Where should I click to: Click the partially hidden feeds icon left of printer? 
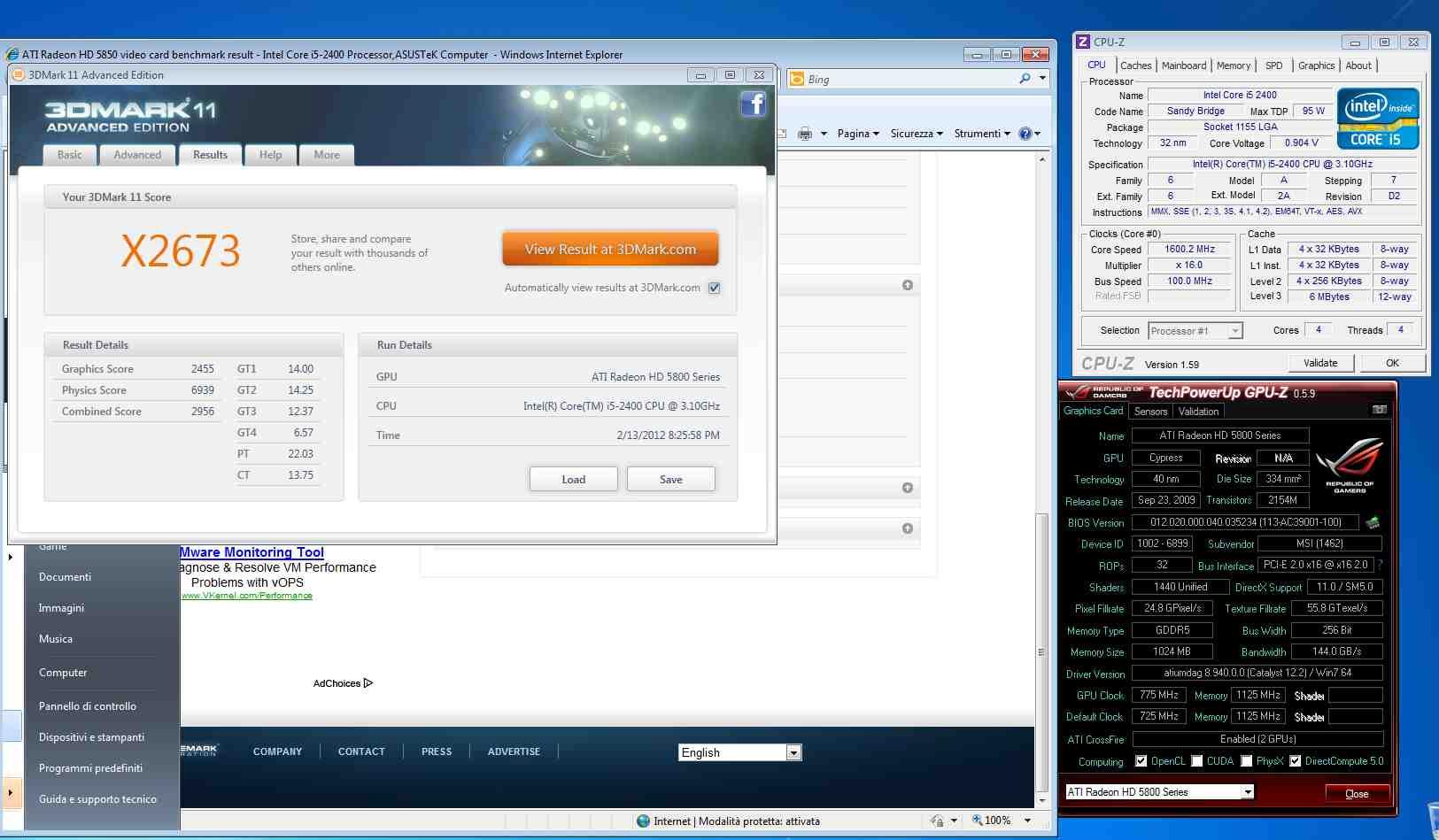click(x=782, y=134)
